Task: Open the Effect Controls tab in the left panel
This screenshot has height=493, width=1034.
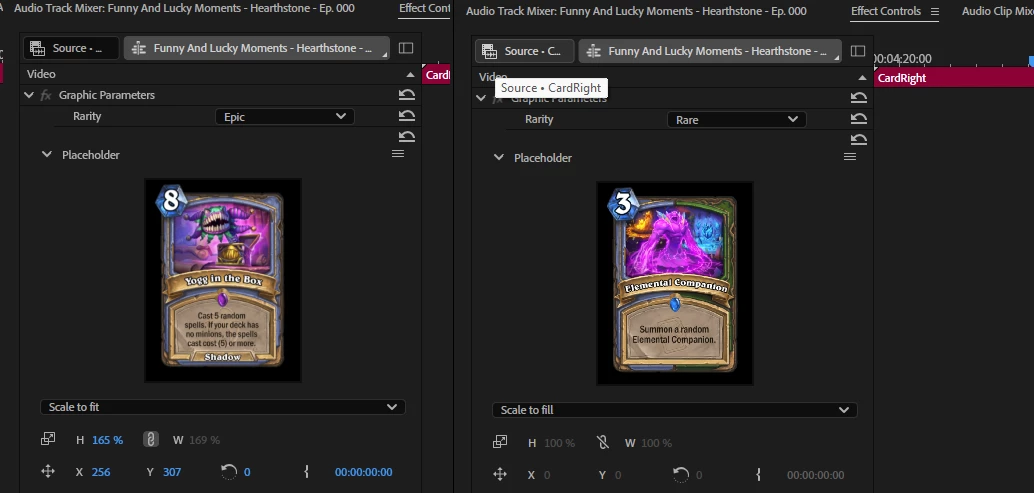Action: pyautogui.click(x=425, y=9)
